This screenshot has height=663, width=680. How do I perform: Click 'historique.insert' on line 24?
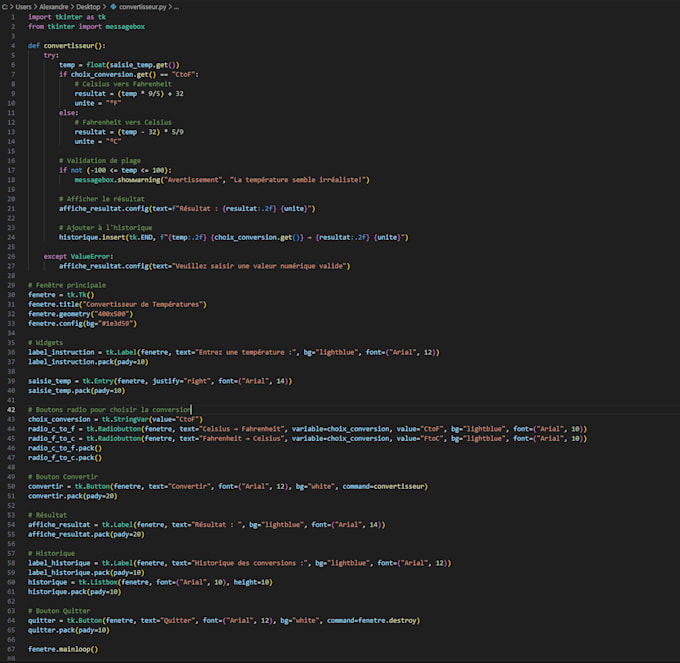pyautogui.click(x=92, y=237)
